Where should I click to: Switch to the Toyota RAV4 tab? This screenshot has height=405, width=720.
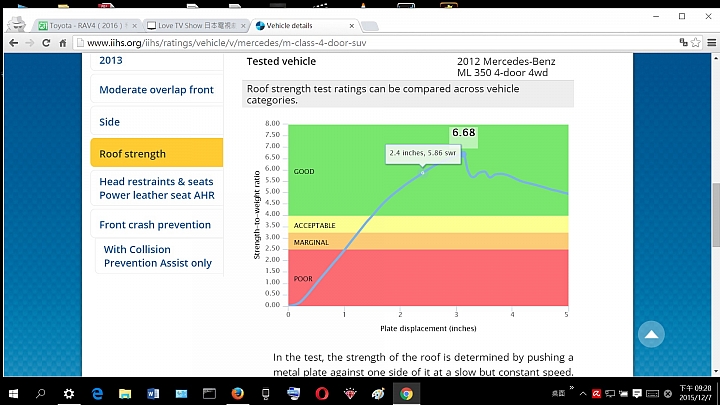(x=85, y=26)
